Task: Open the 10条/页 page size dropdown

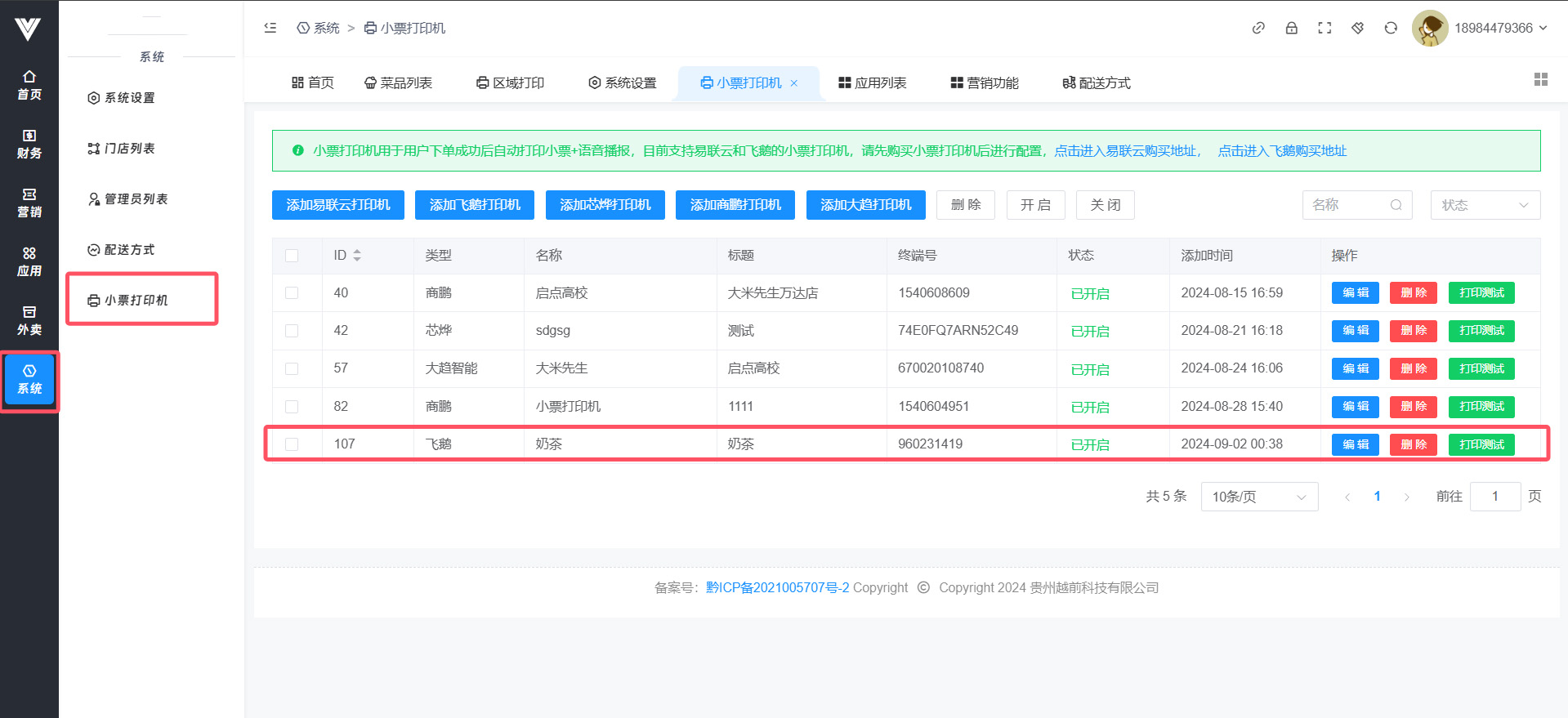Action: (x=1258, y=497)
